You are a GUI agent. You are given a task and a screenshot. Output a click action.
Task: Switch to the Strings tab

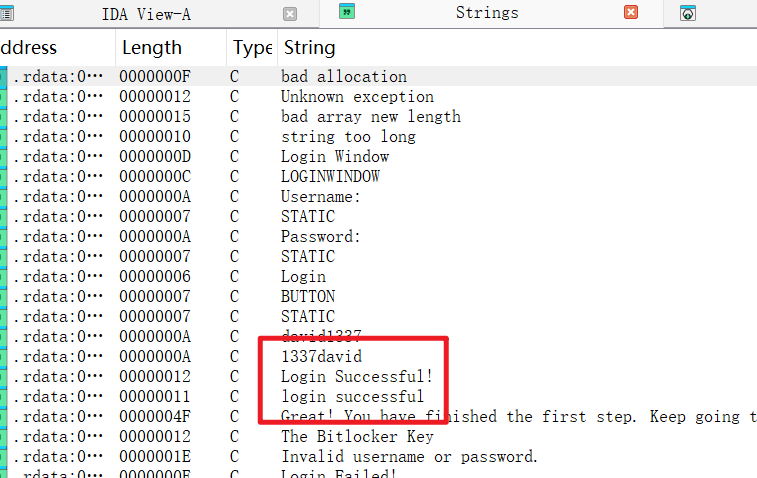click(486, 13)
